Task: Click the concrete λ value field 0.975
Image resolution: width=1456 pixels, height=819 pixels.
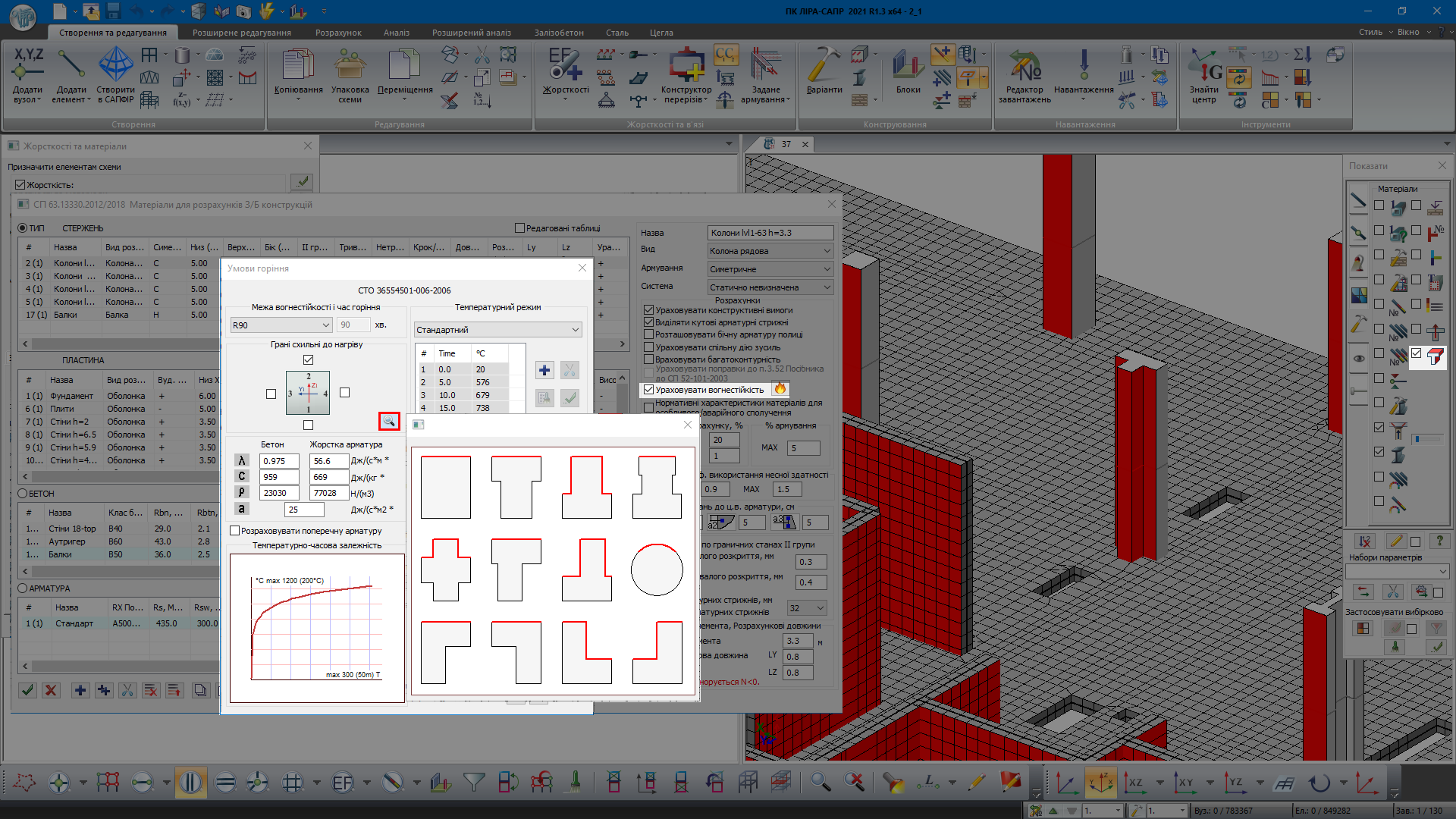Action: tap(279, 461)
